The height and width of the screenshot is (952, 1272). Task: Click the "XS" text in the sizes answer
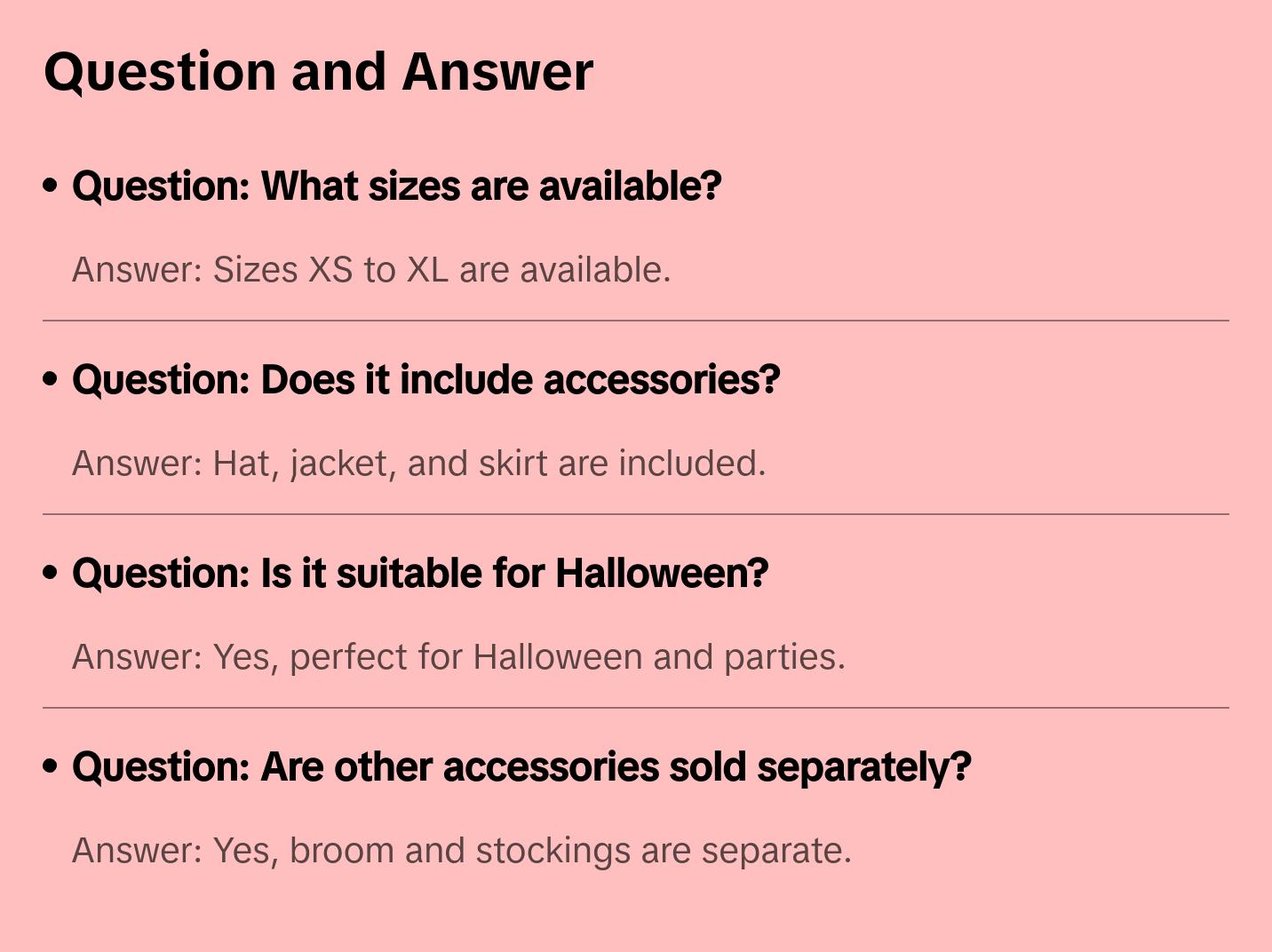click(x=330, y=270)
